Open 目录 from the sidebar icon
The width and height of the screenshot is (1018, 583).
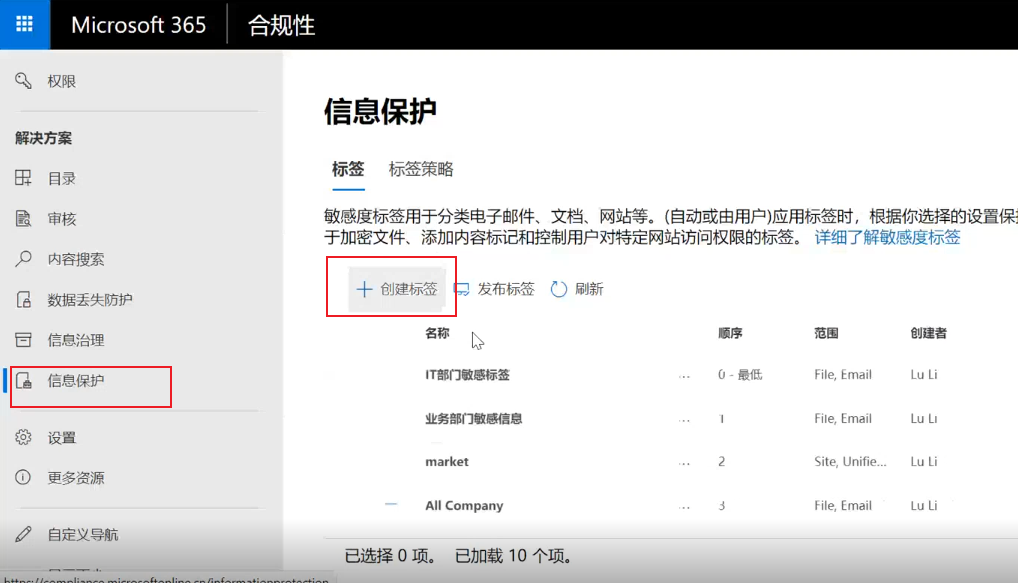tap(24, 178)
